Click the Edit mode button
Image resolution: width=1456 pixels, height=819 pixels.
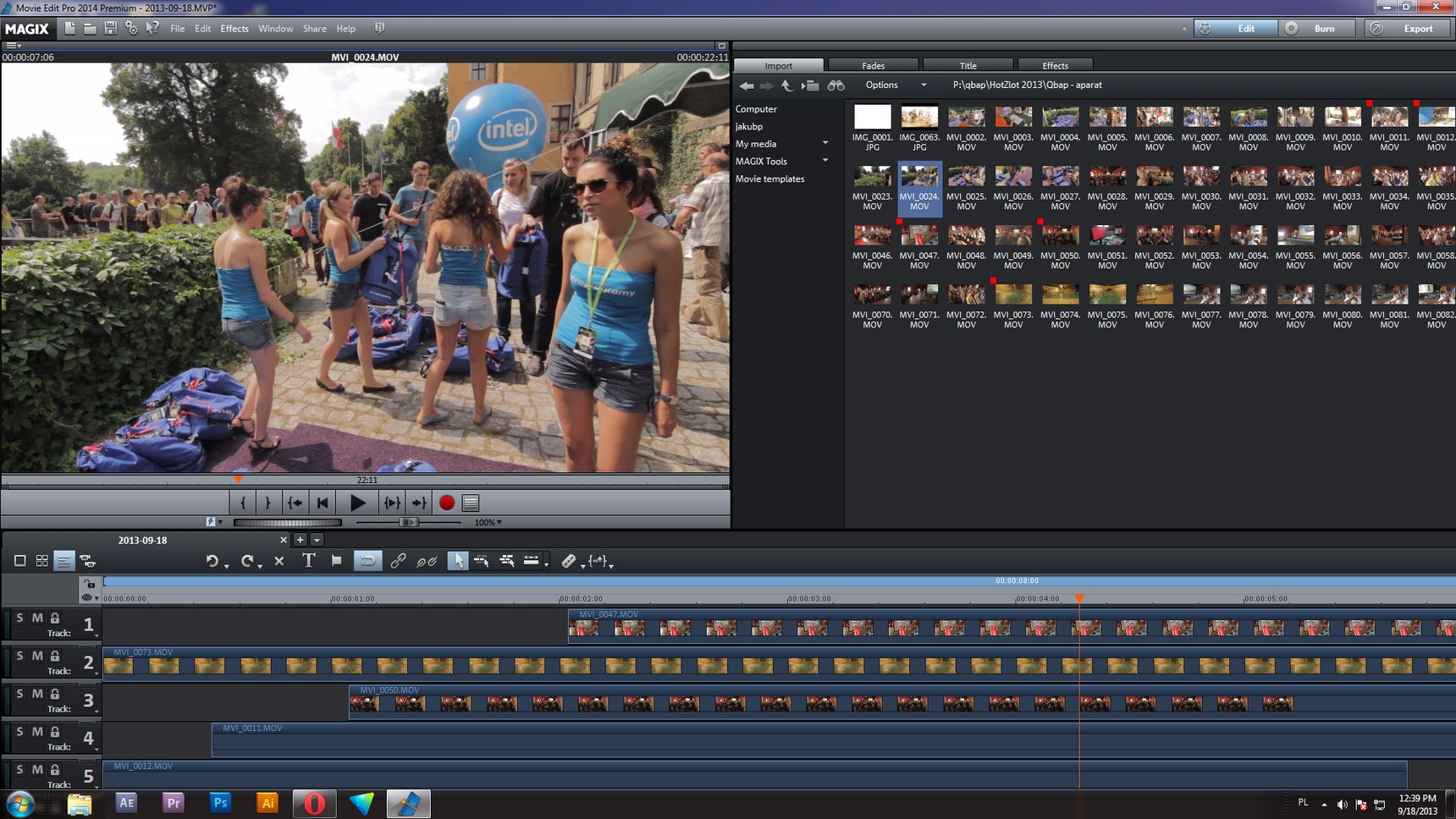pos(1235,28)
